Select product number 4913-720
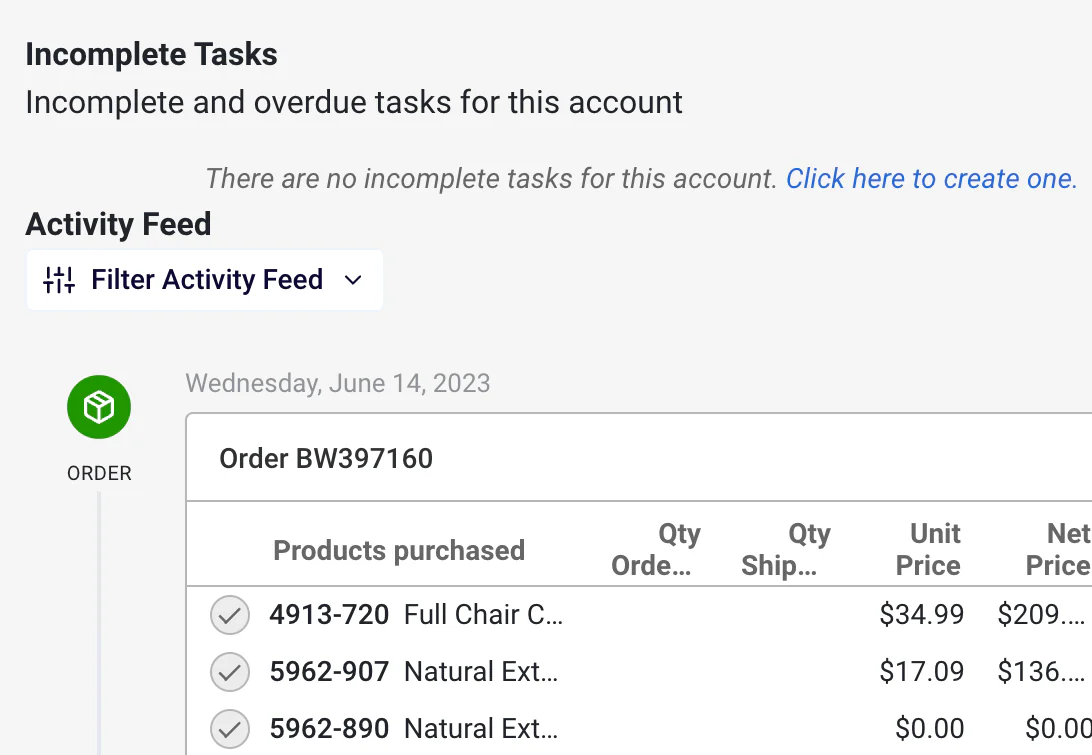Image resolution: width=1092 pixels, height=755 pixels. click(x=329, y=615)
